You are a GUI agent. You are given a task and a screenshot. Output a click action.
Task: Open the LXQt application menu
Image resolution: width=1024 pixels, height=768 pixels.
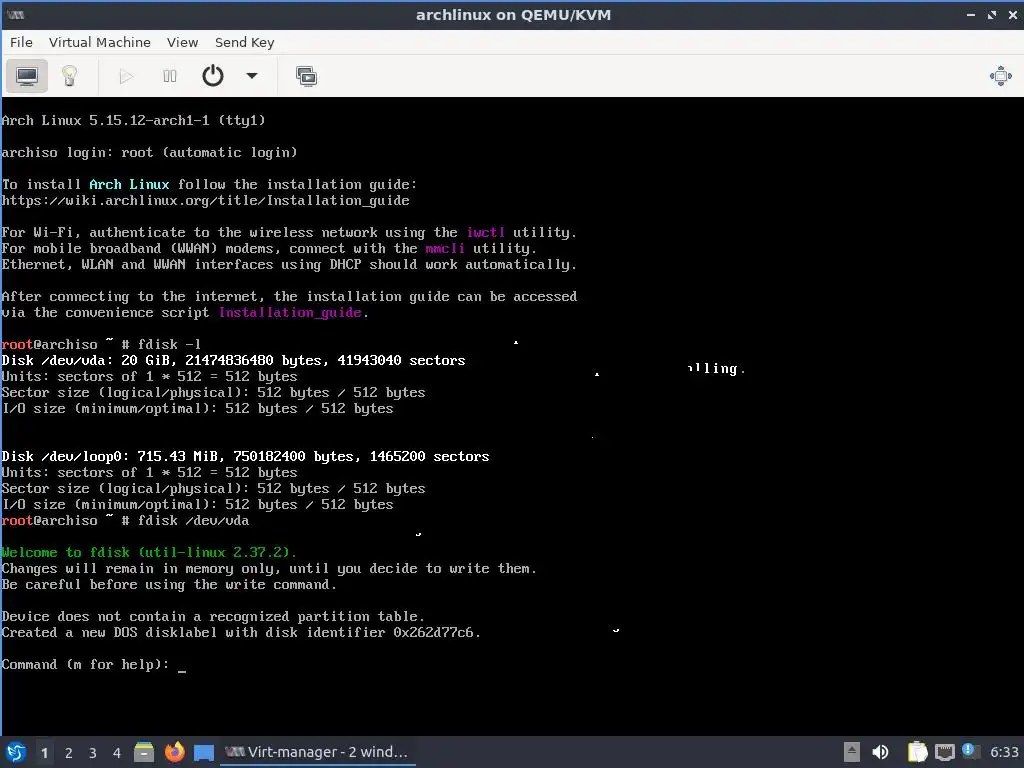click(16, 752)
